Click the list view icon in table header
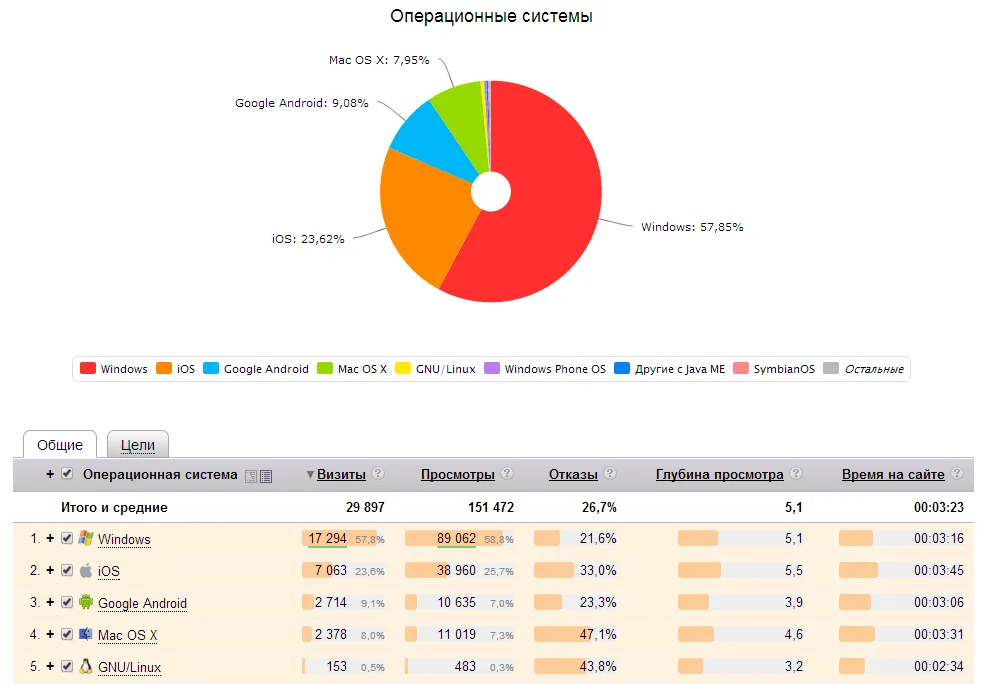 (x=266, y=476)
